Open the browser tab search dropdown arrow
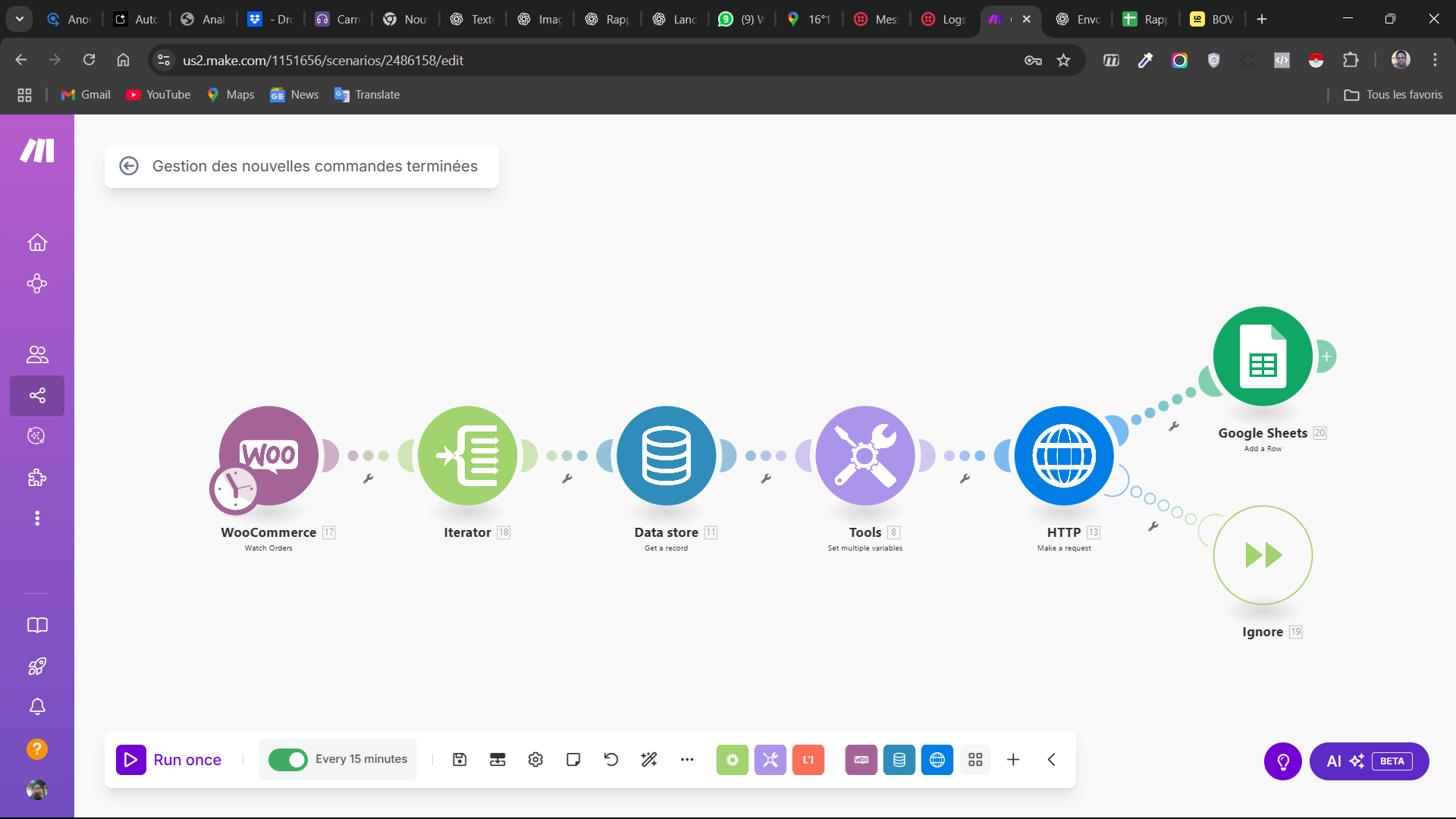Image resolution: width=1456 pixels, height=819 pixels. tap(20, 19)
